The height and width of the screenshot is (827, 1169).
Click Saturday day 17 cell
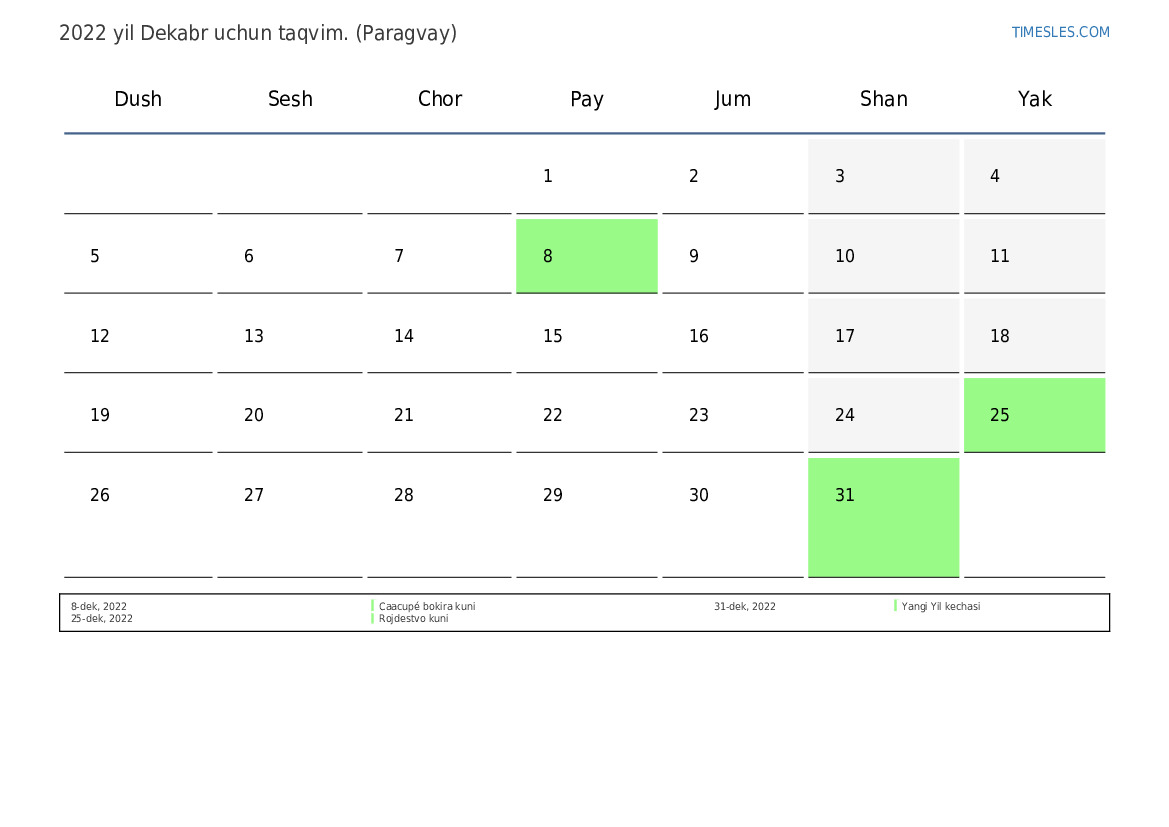(x=883, y=336)
